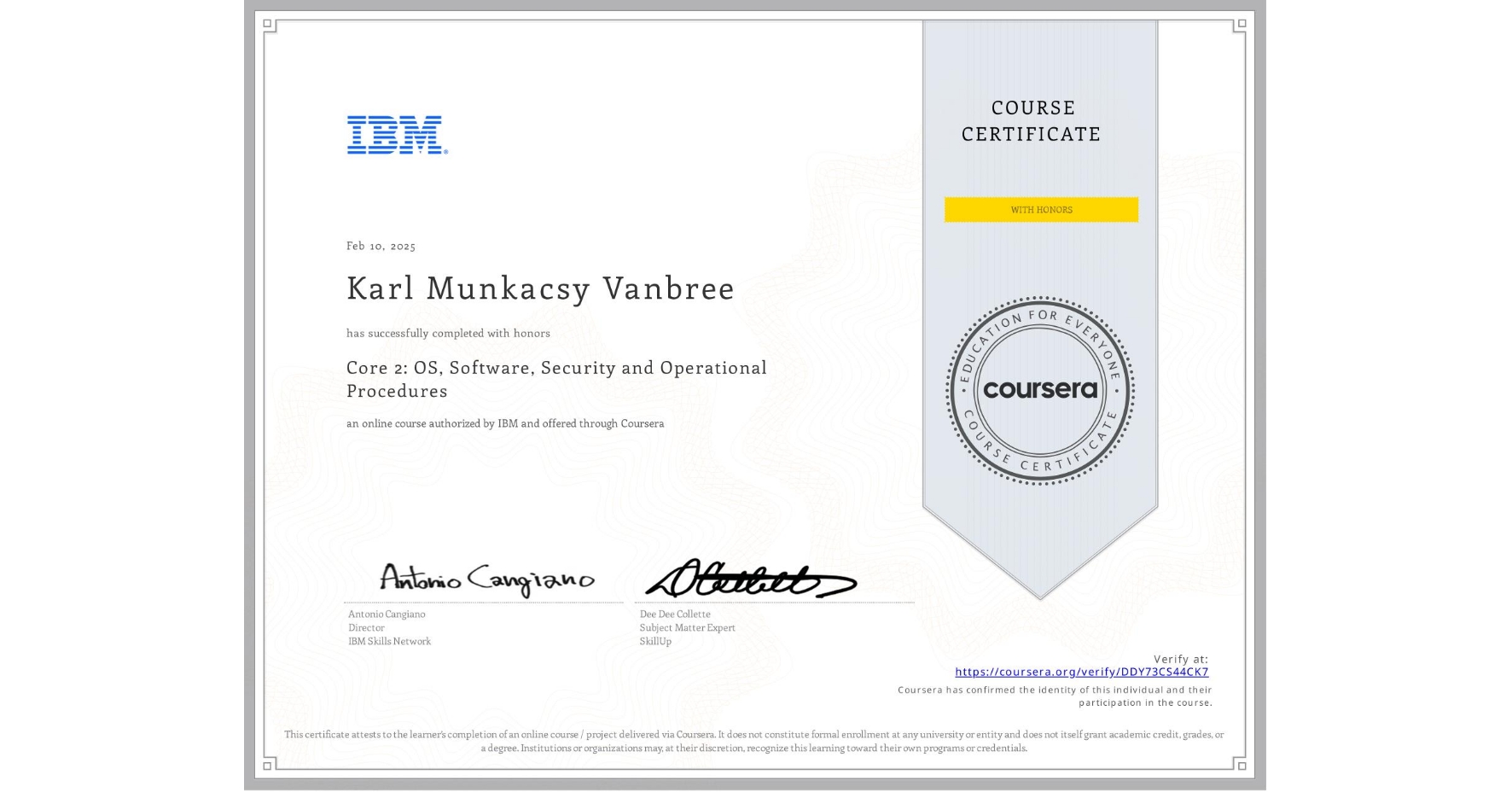Click 'IBM Skills Network' text
This screenshot has height=792, width=1512.
(389, 642)
